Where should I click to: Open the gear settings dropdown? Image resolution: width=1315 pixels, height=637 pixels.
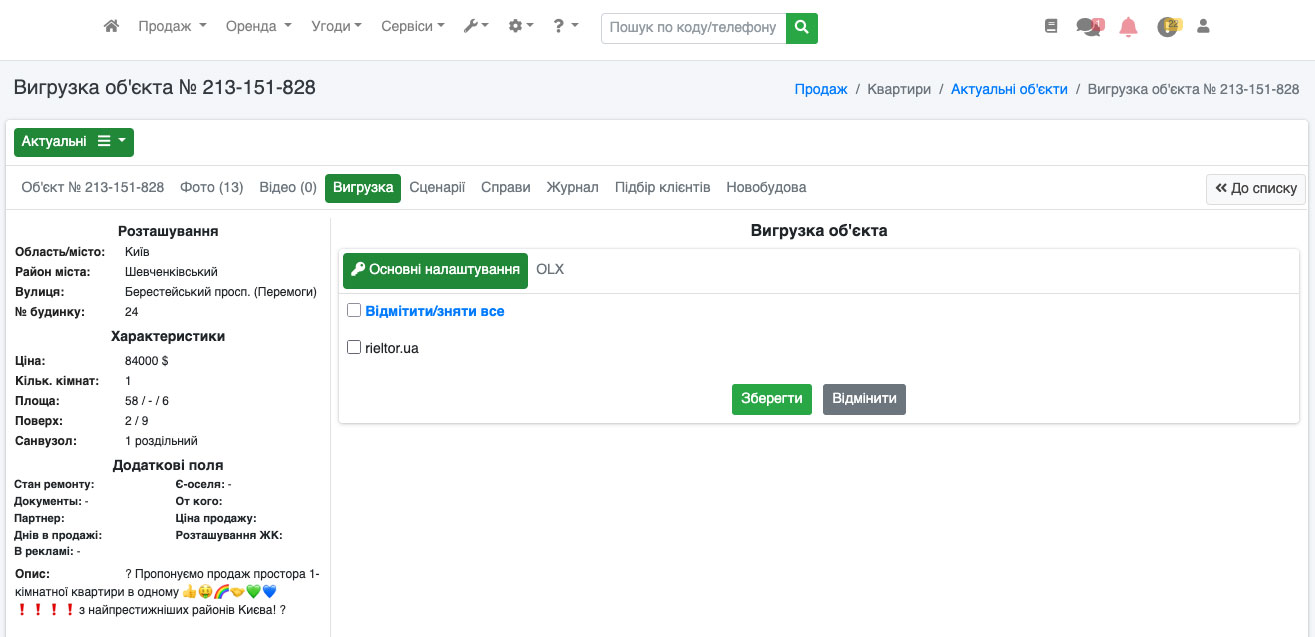(x=521, y=27)
